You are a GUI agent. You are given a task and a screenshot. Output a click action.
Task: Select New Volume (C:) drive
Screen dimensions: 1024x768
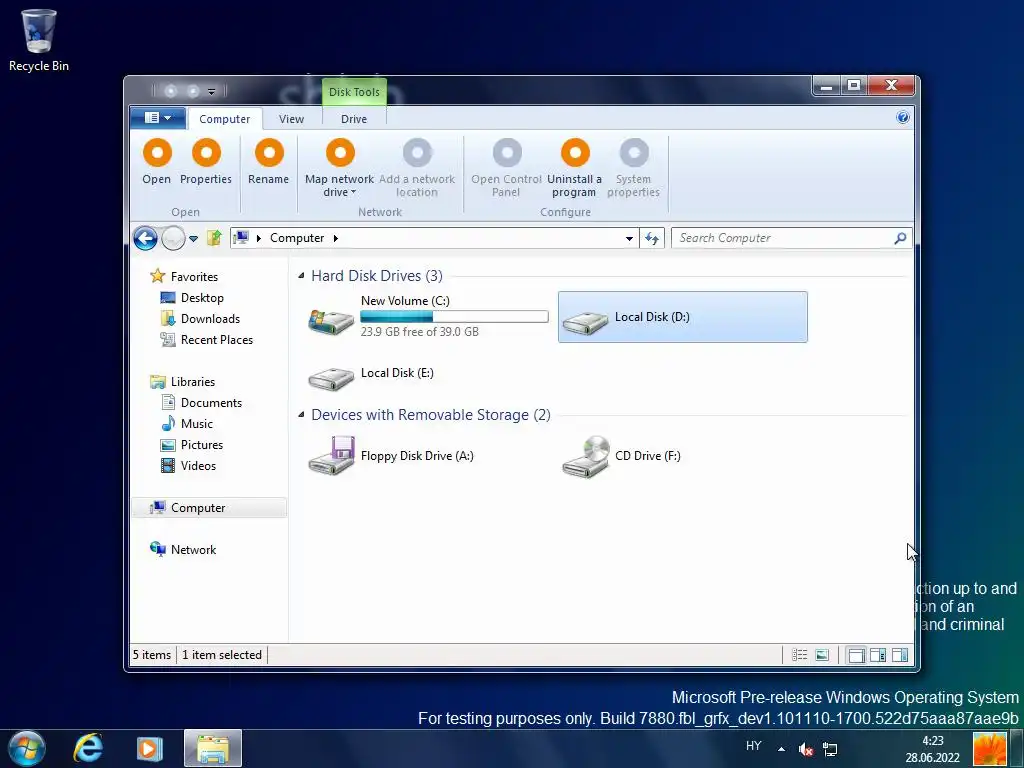[429, 317]
